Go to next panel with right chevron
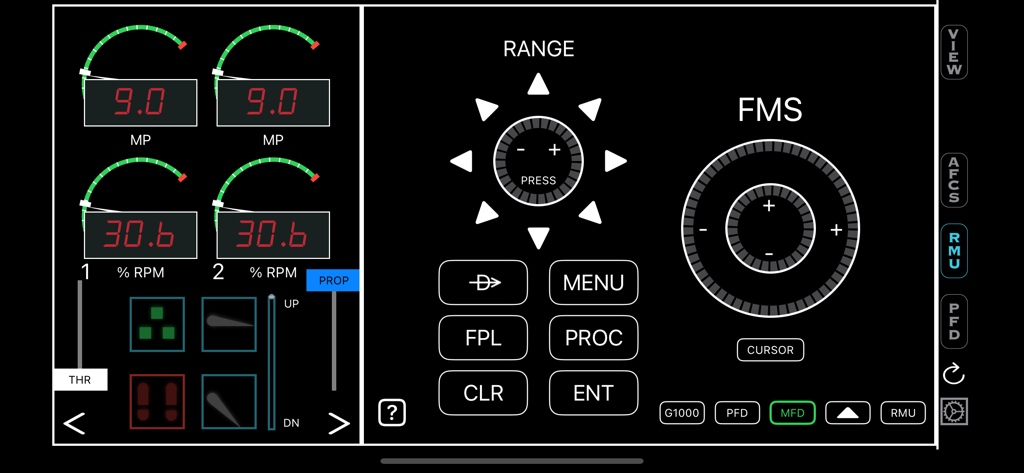This screenshot has width=1024, height=473. pyautogui.click(x=338, y=424)
